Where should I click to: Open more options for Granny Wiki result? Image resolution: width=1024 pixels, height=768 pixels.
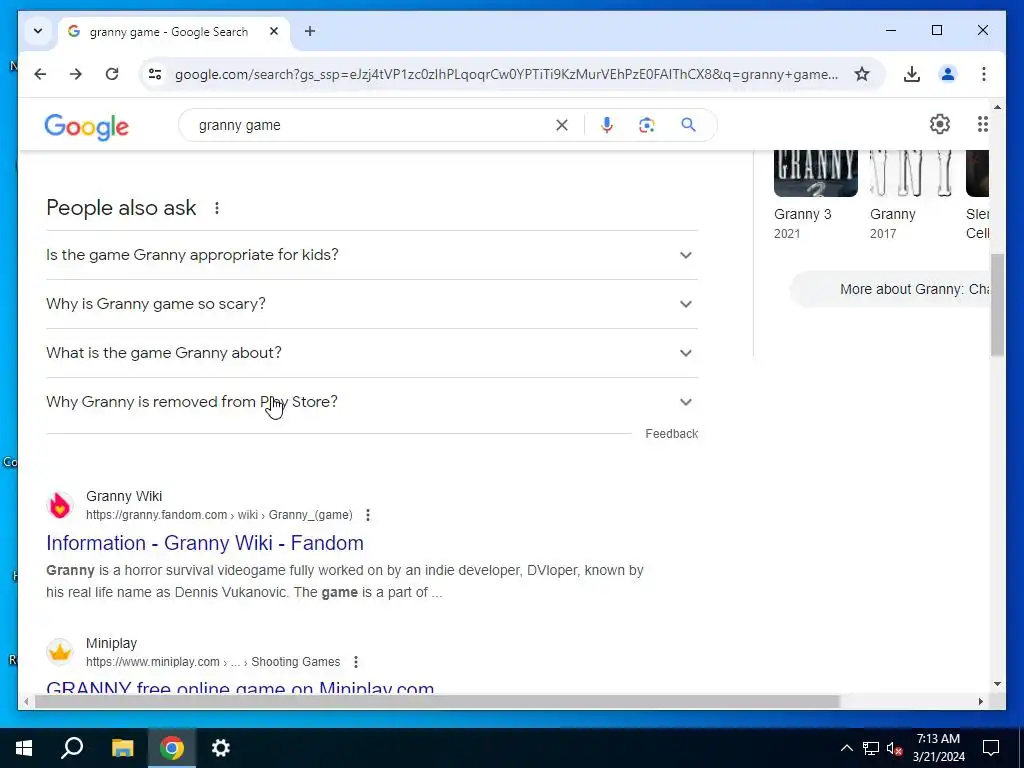[x=368, y=515]
